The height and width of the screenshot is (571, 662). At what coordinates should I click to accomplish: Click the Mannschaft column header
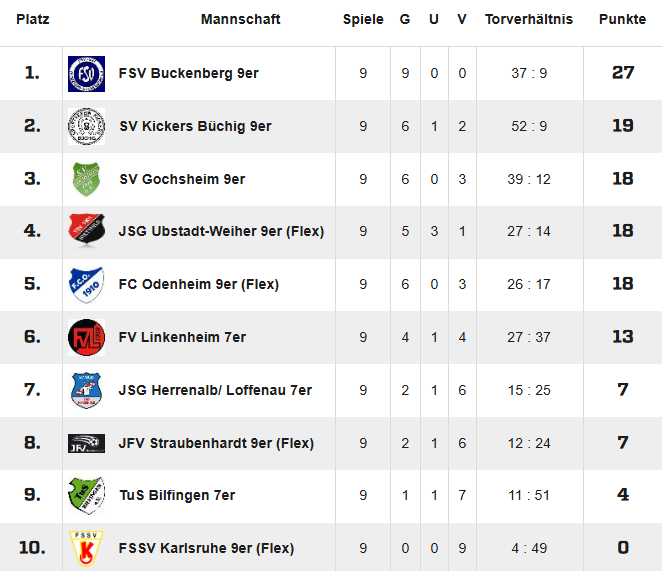coord(240,20)
